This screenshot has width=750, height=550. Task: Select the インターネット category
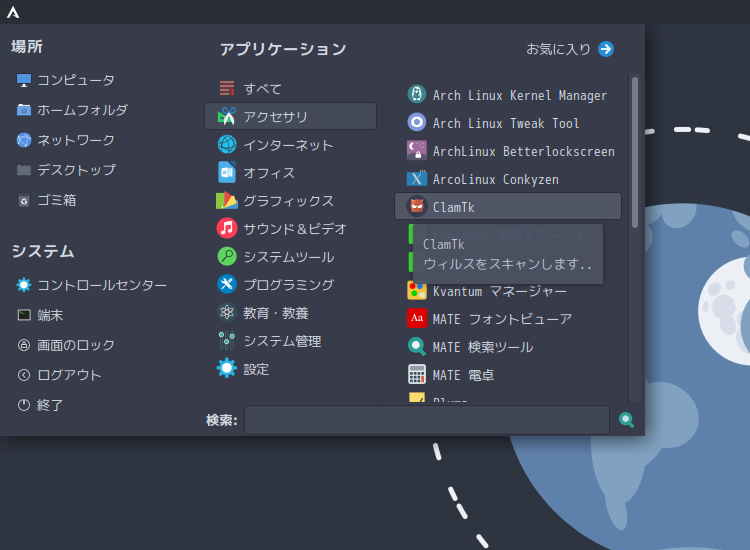point(290,144)
